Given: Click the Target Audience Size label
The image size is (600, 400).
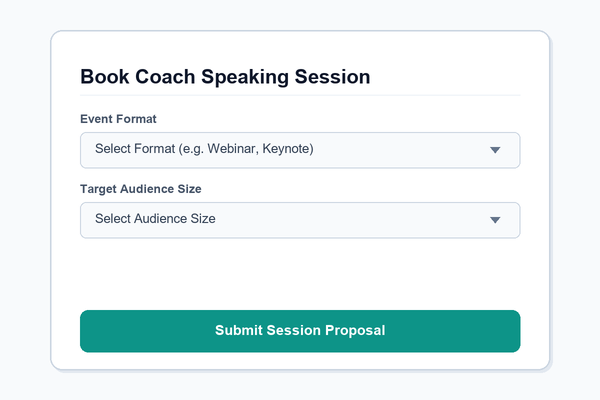Looking at the screenshot, I should [x=141, y=189].
